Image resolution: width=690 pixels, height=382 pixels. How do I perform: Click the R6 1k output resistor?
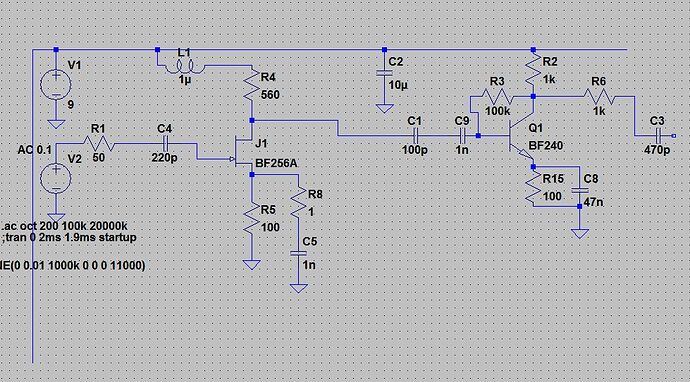(x=599, y=96)
